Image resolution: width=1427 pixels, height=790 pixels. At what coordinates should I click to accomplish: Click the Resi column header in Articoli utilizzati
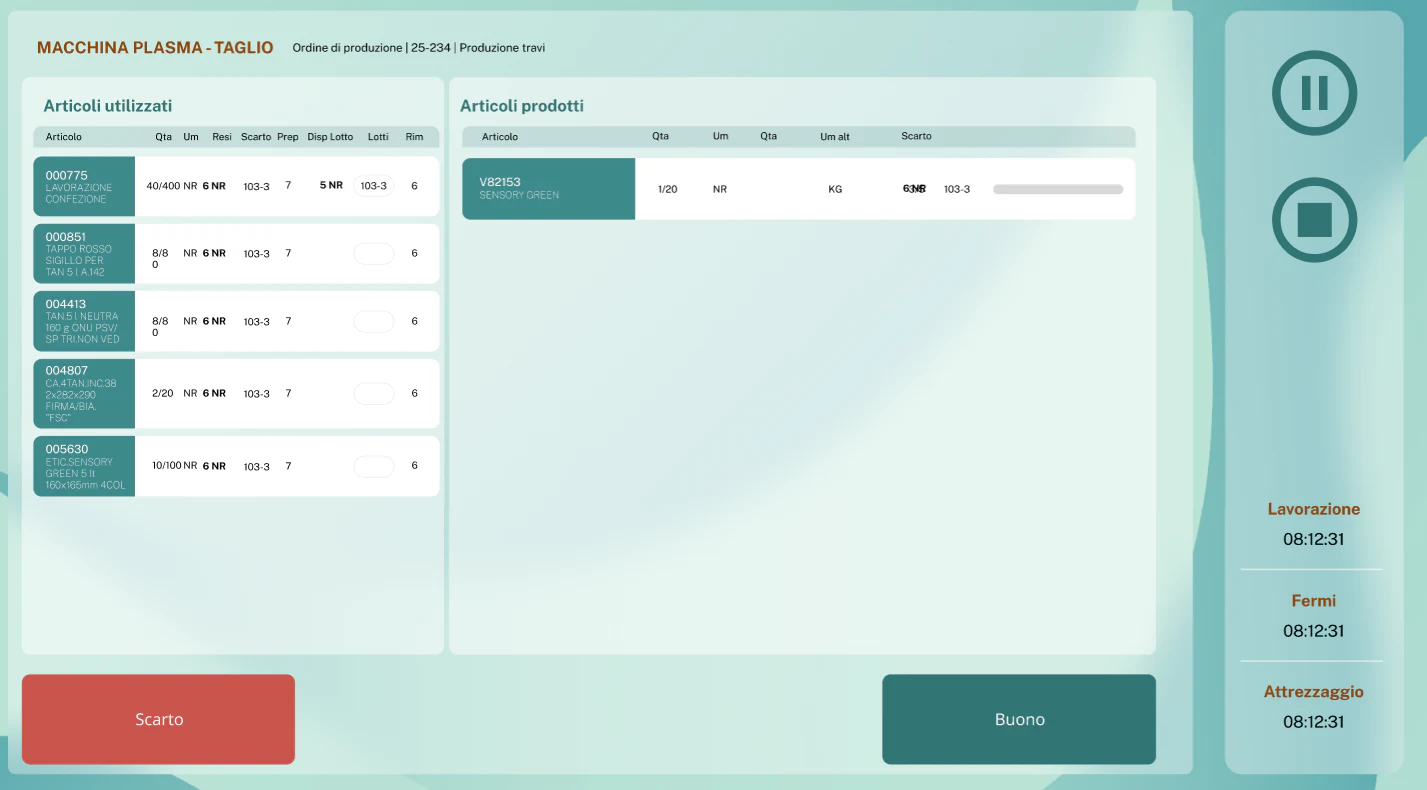[x=222, y=137]
